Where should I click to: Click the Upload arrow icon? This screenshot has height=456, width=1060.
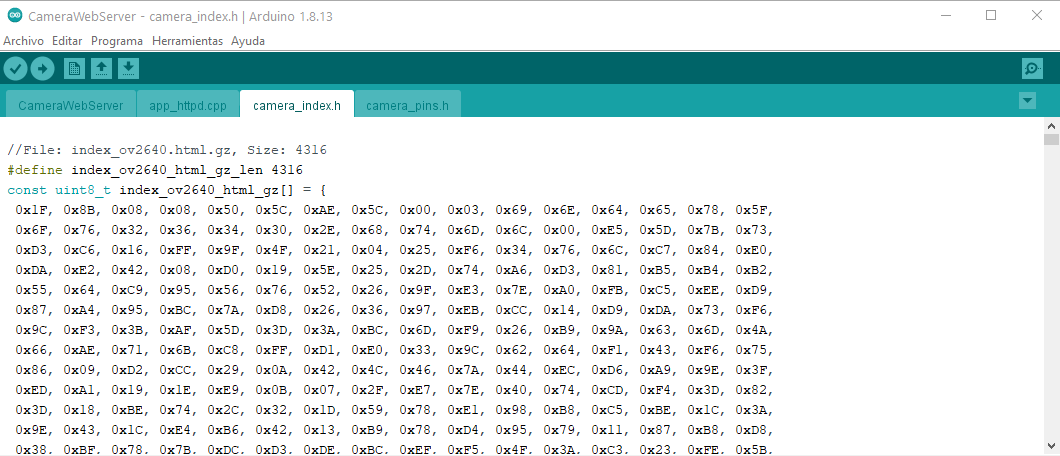(x=42, y=68)
